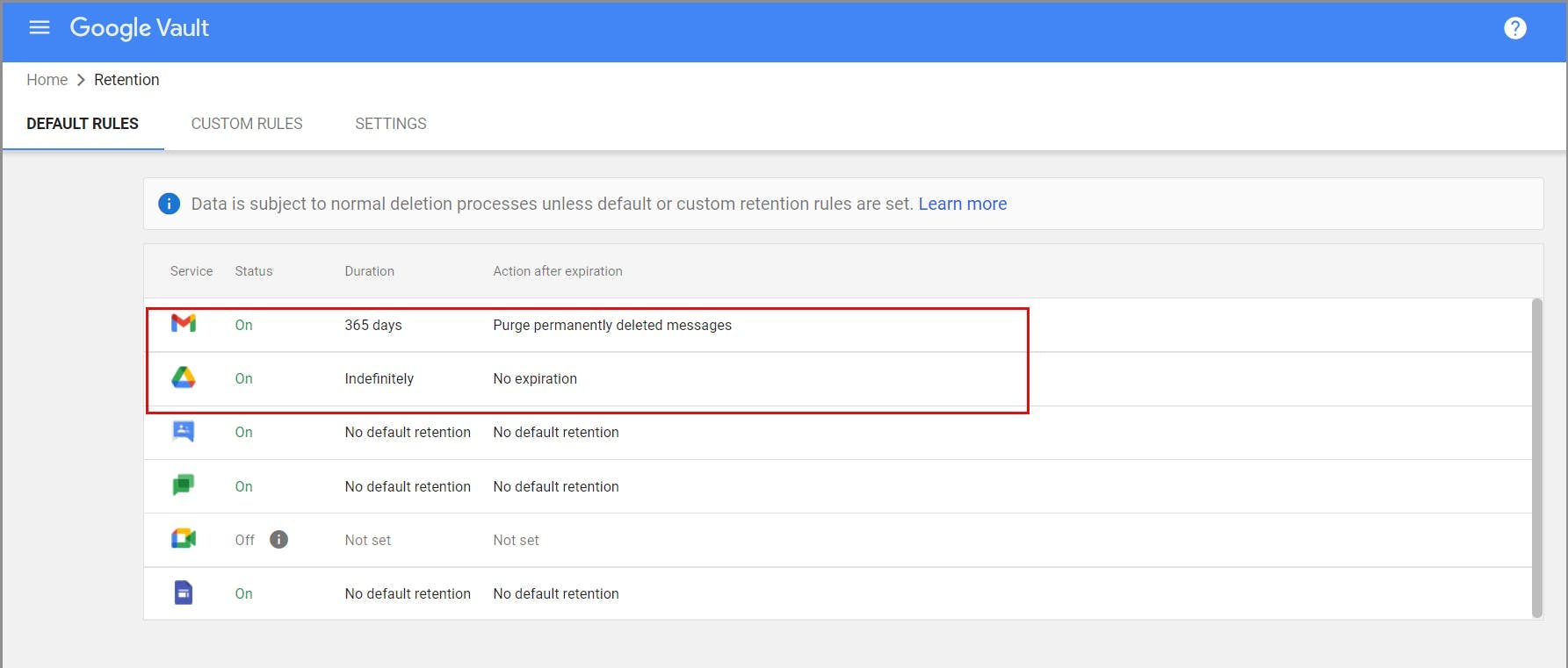The height and width of the screenshot is (668, 1568).
Task: Click the Status column header
Action: [254, 271]
